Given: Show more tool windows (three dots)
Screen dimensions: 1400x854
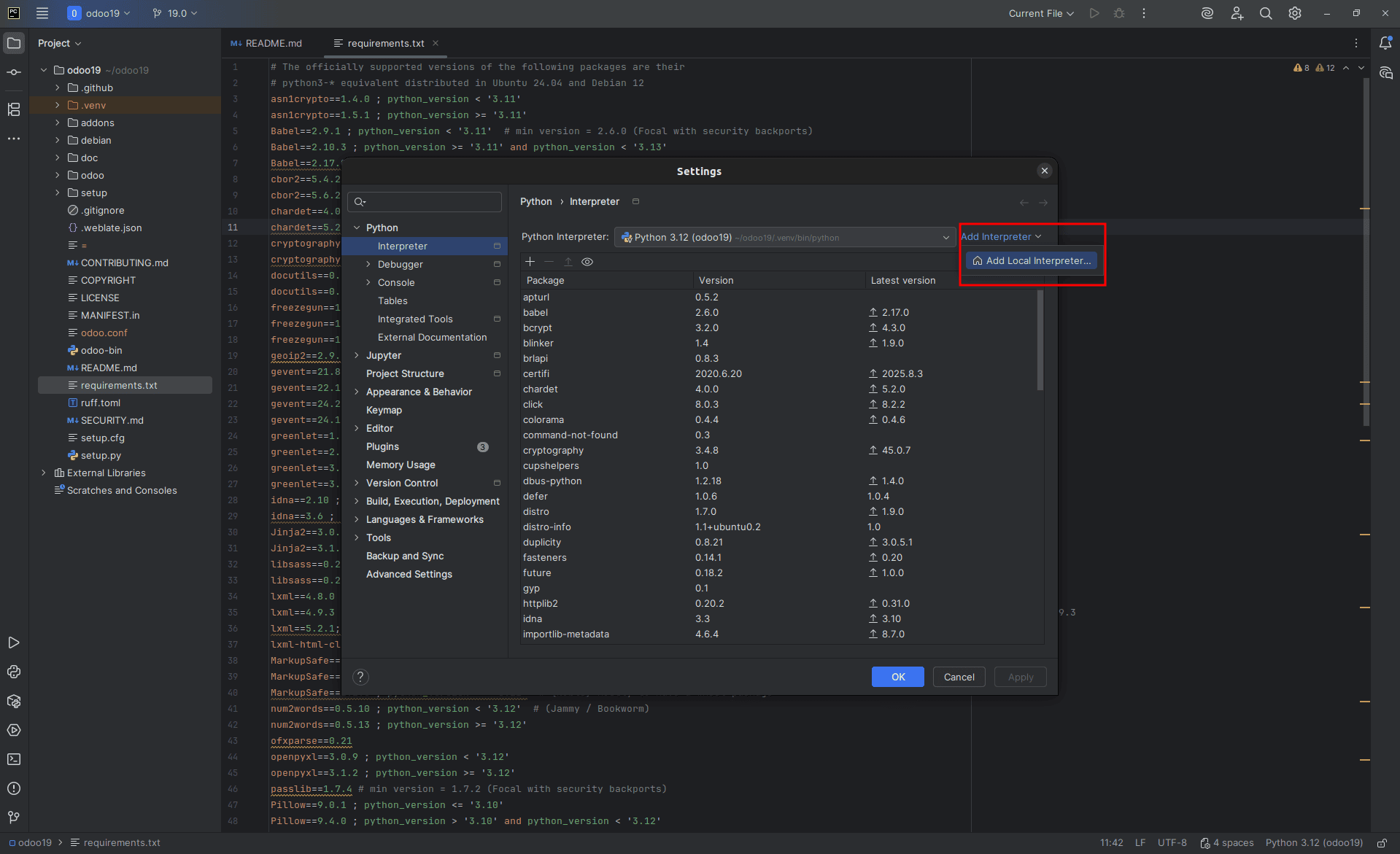Looking at the screenshot, I should click(14, 139).
